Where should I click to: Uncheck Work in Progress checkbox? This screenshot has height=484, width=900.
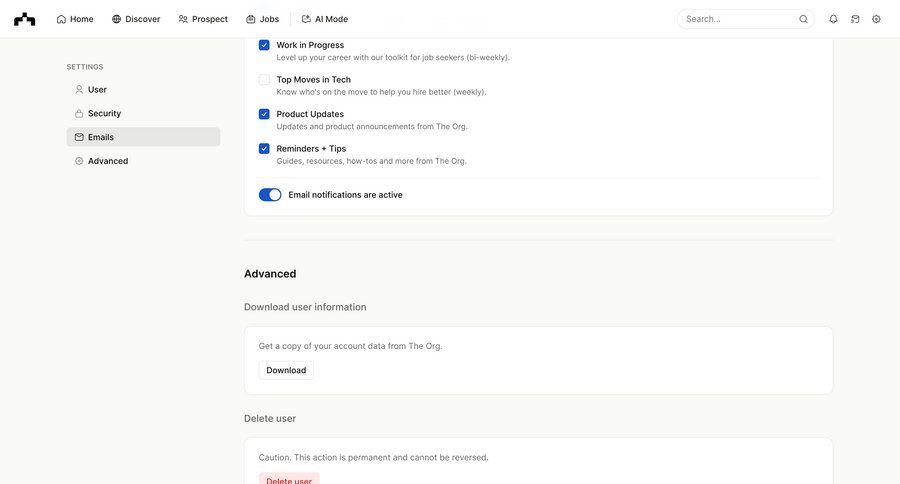click(264, 45)
